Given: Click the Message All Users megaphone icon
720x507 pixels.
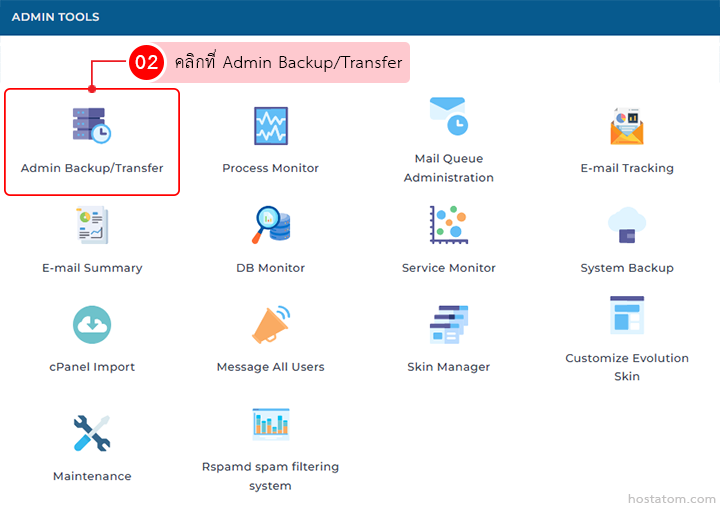Looking at the screenshot, I should 270,324.
